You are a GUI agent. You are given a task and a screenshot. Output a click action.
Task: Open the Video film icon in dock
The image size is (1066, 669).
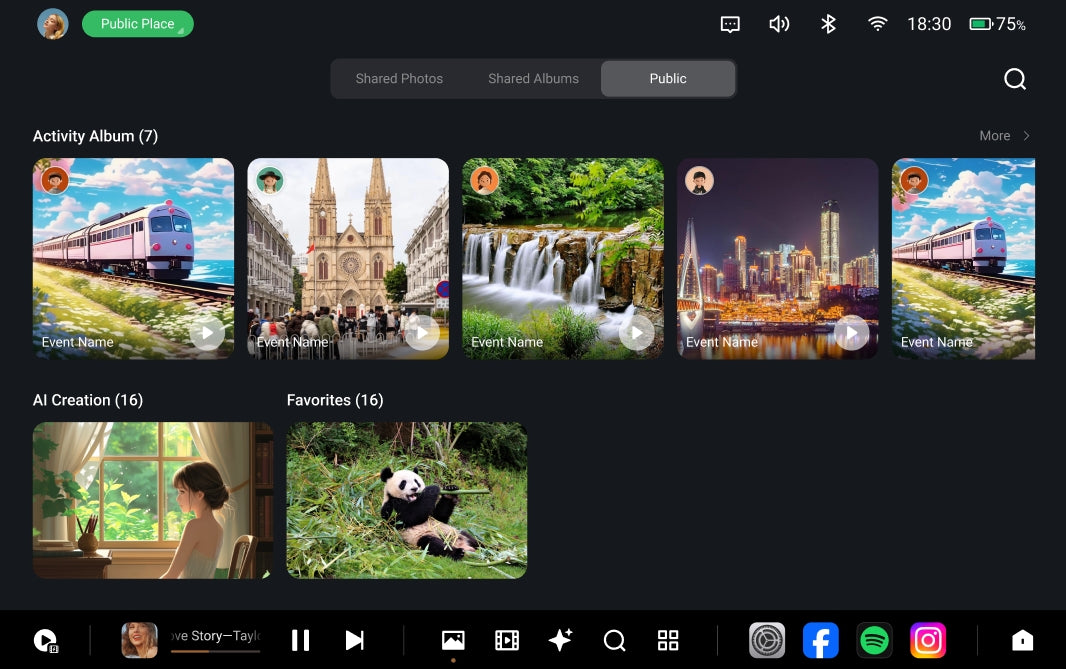[506, 640]
